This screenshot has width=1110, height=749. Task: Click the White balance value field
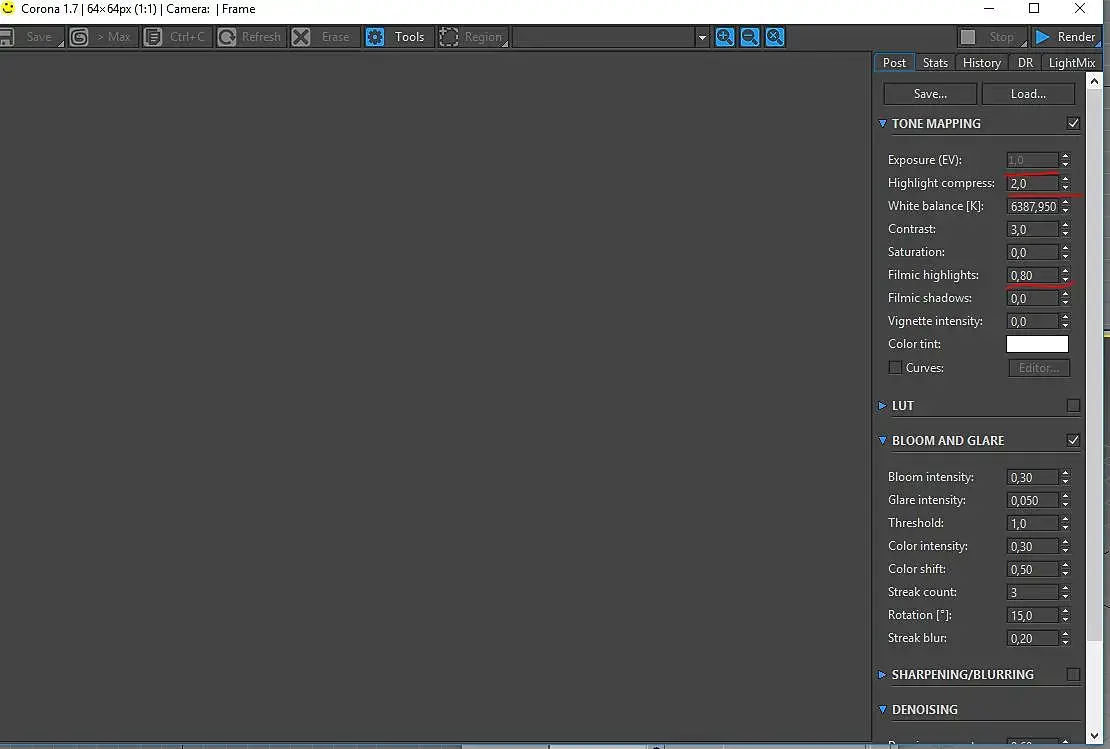point(1033,206)
